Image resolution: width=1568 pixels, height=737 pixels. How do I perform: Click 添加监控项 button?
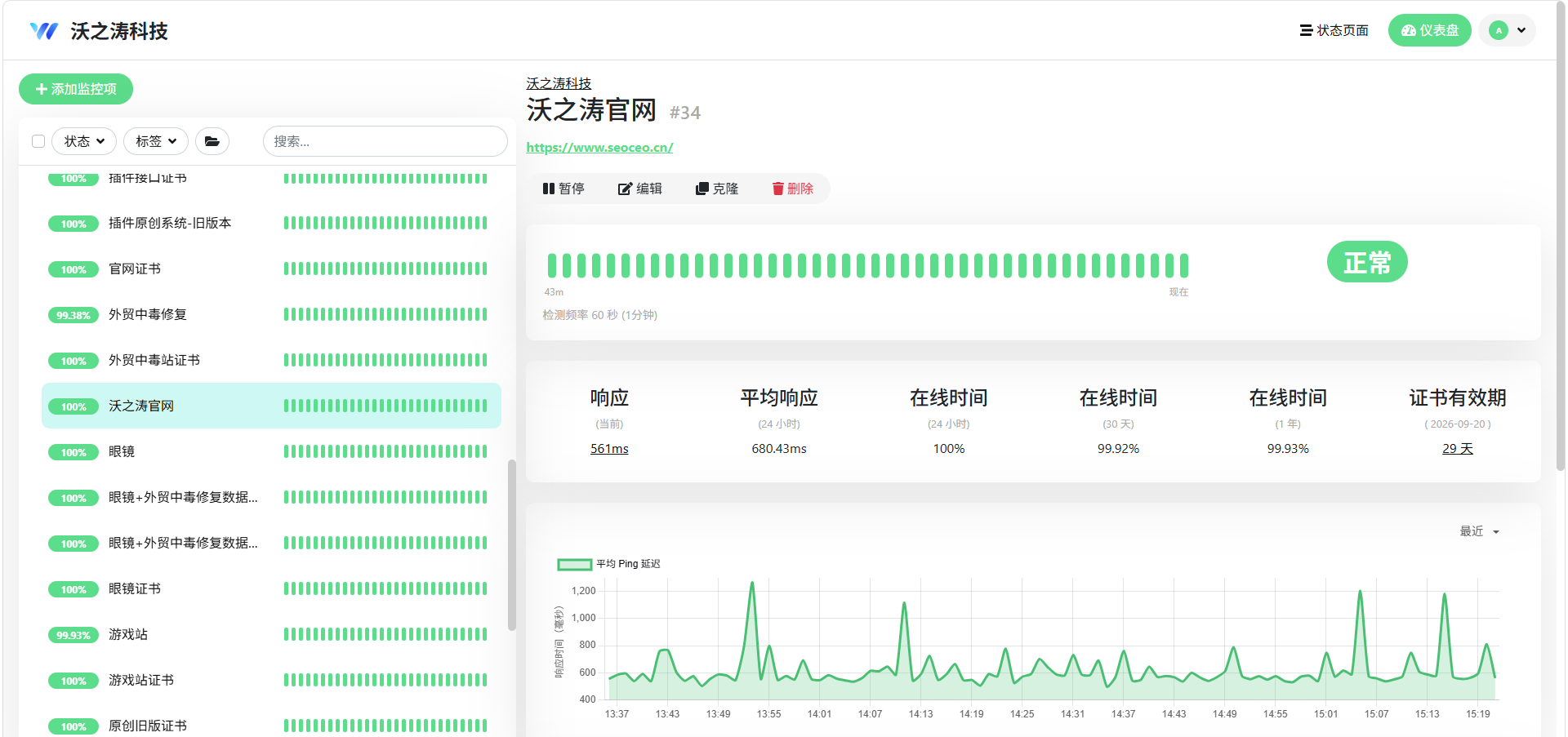76,89
